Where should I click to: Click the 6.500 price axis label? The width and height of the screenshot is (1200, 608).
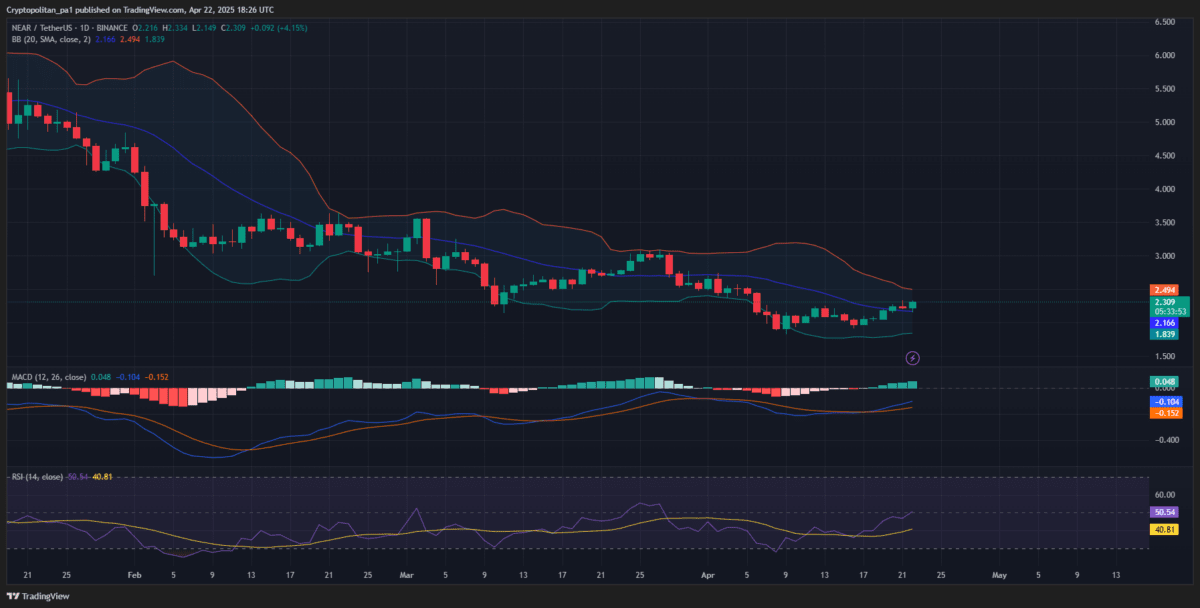click(1164, 22)
